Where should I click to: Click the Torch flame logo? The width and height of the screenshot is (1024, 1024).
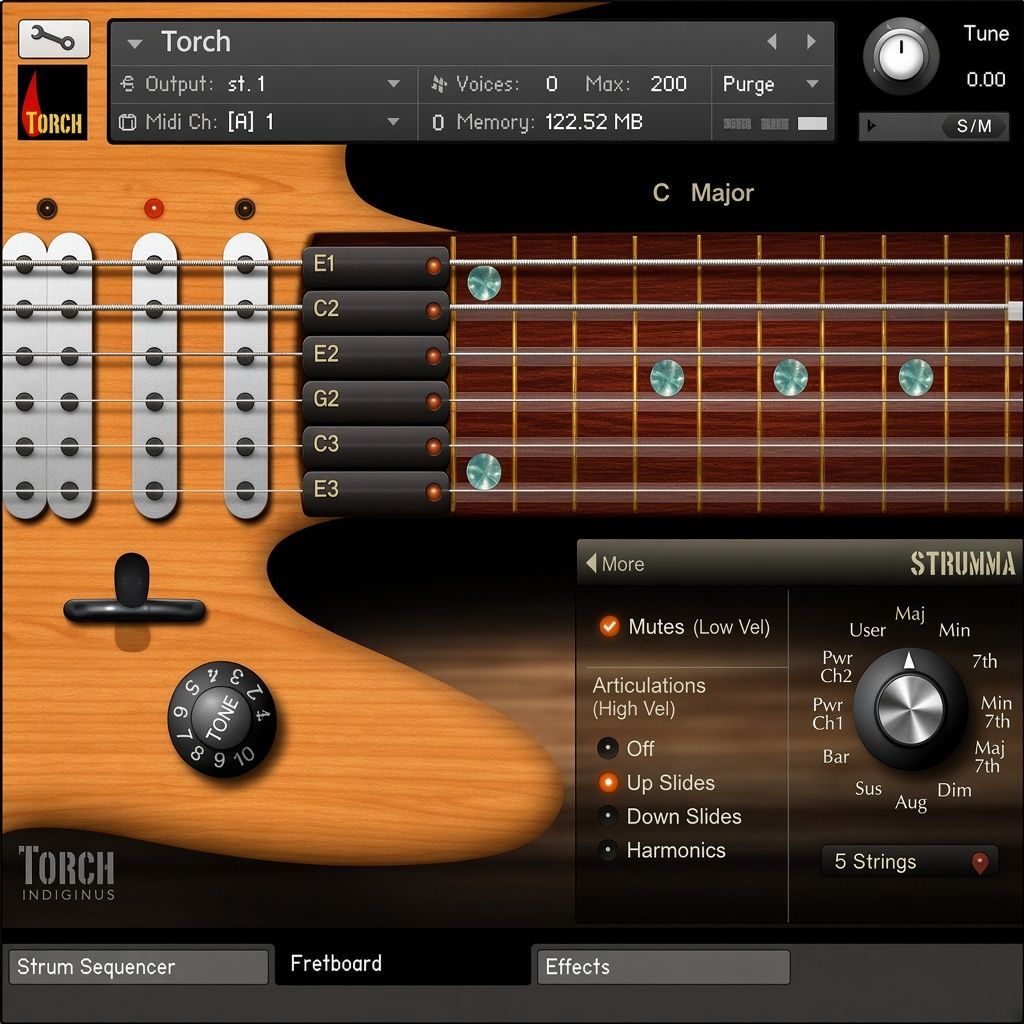pyautogui.click(x=52, y=102)
